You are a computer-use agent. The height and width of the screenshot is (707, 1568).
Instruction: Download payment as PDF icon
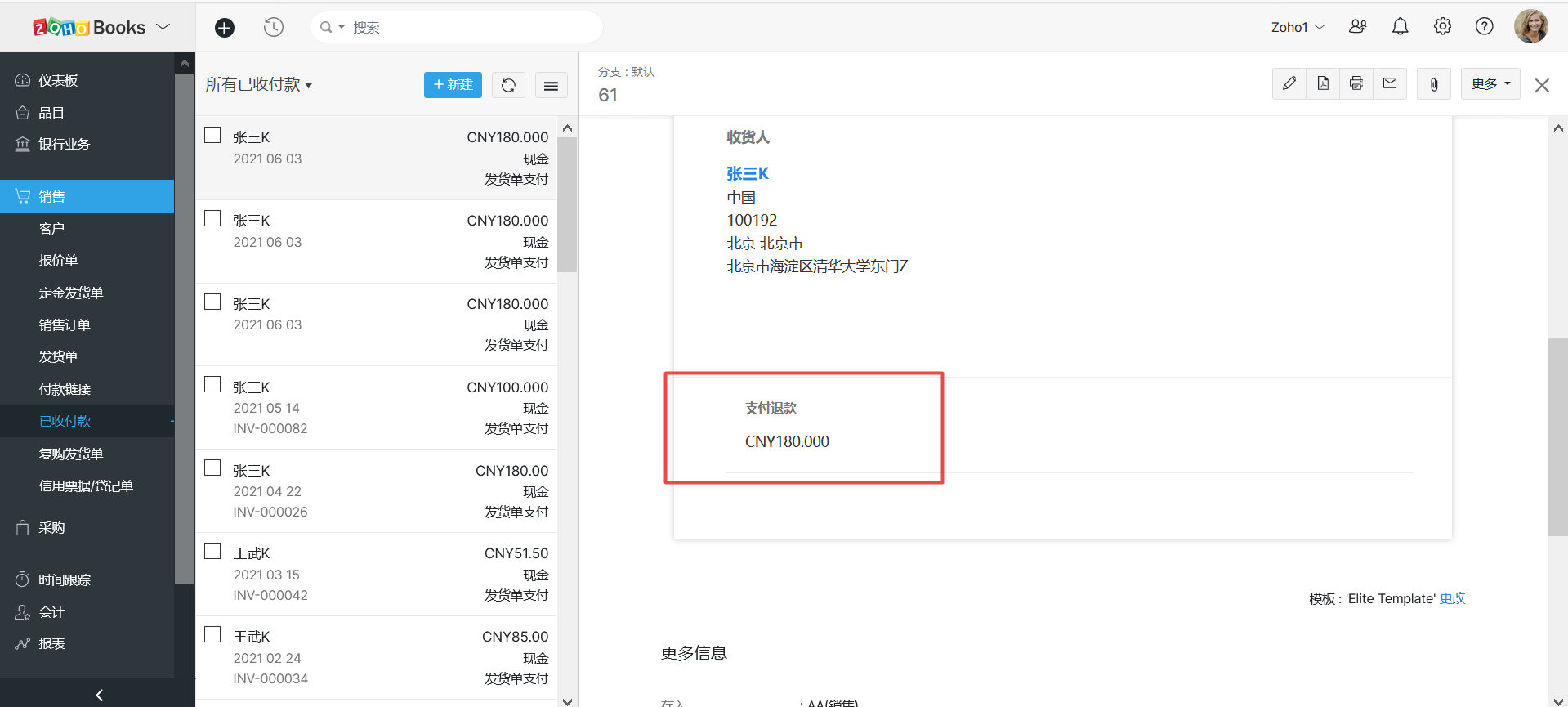pos(1323,83)
